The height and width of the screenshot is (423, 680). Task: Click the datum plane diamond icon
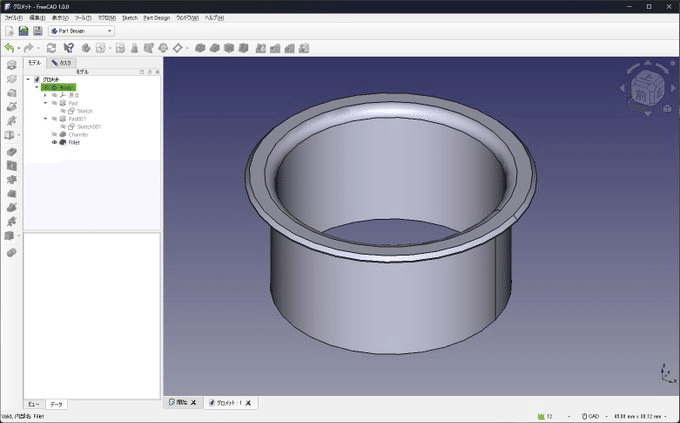tap(177, 48)
